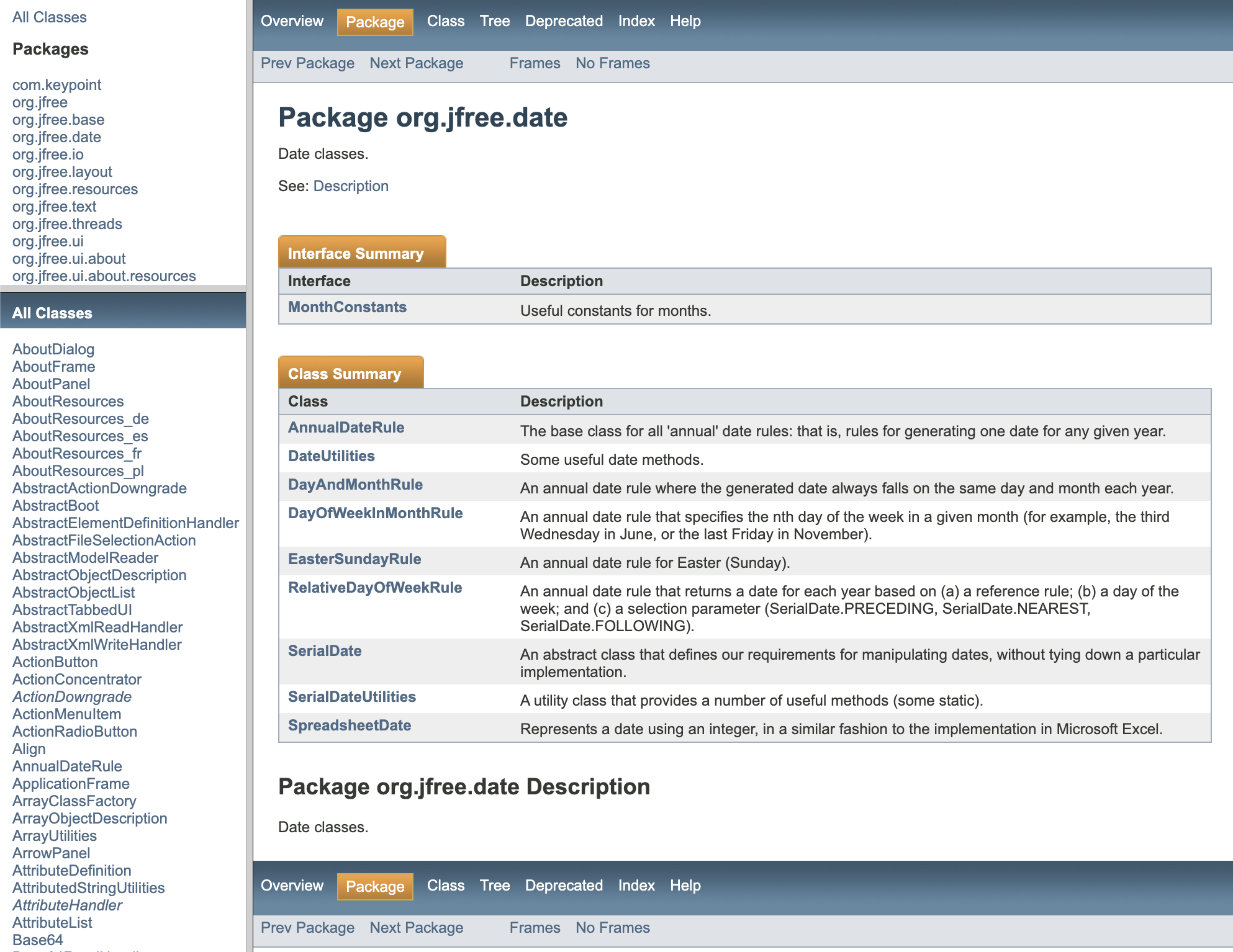Image resolution: width=1233 pixels, height=952 pixels.
Task: Open AbstractElementDefinitionHandler in class list
Action: 125,523
